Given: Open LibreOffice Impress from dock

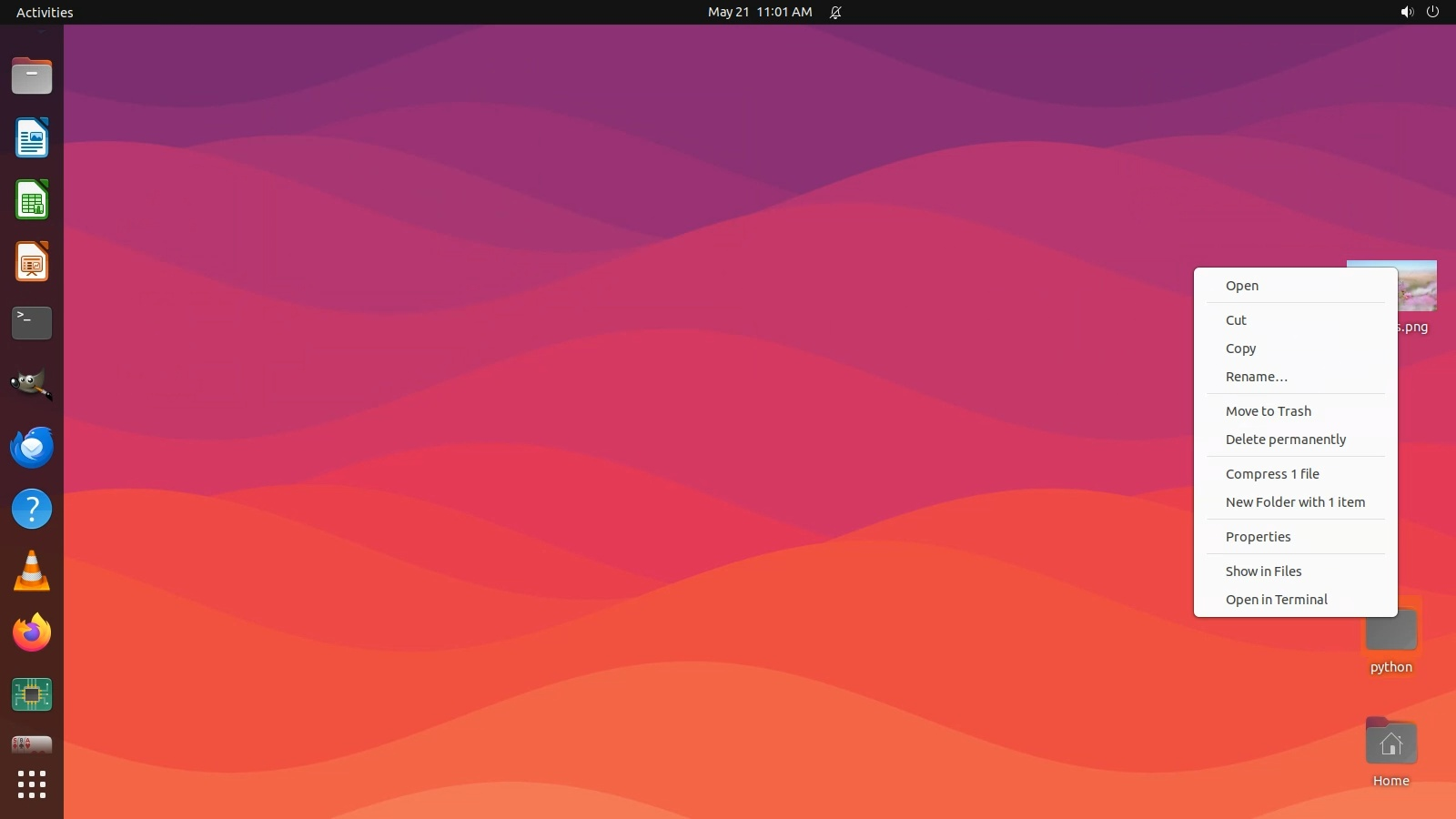Looking at the screenshot, I should (x=32, y=262).
